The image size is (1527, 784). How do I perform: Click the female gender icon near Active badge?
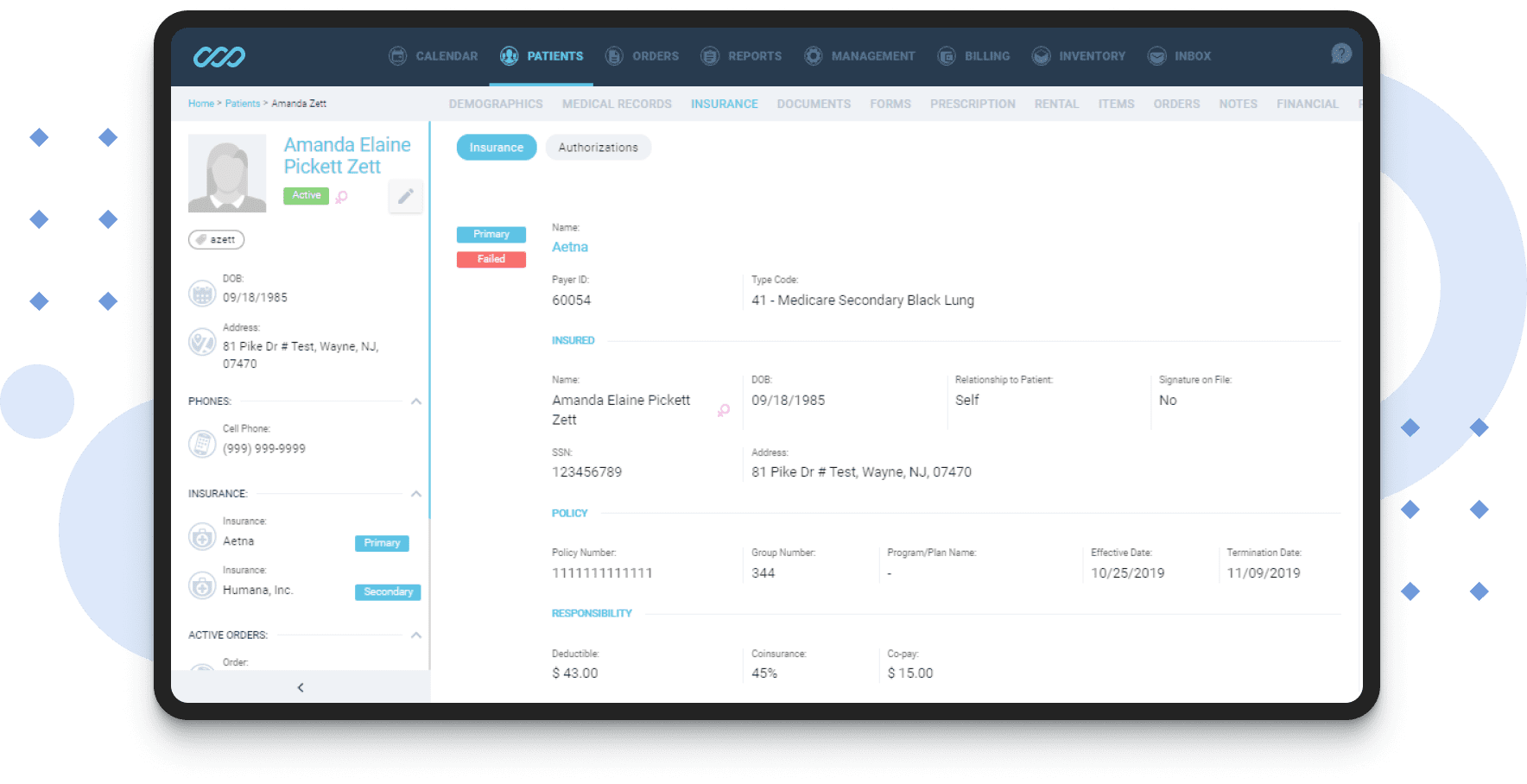tap(341, 197)
